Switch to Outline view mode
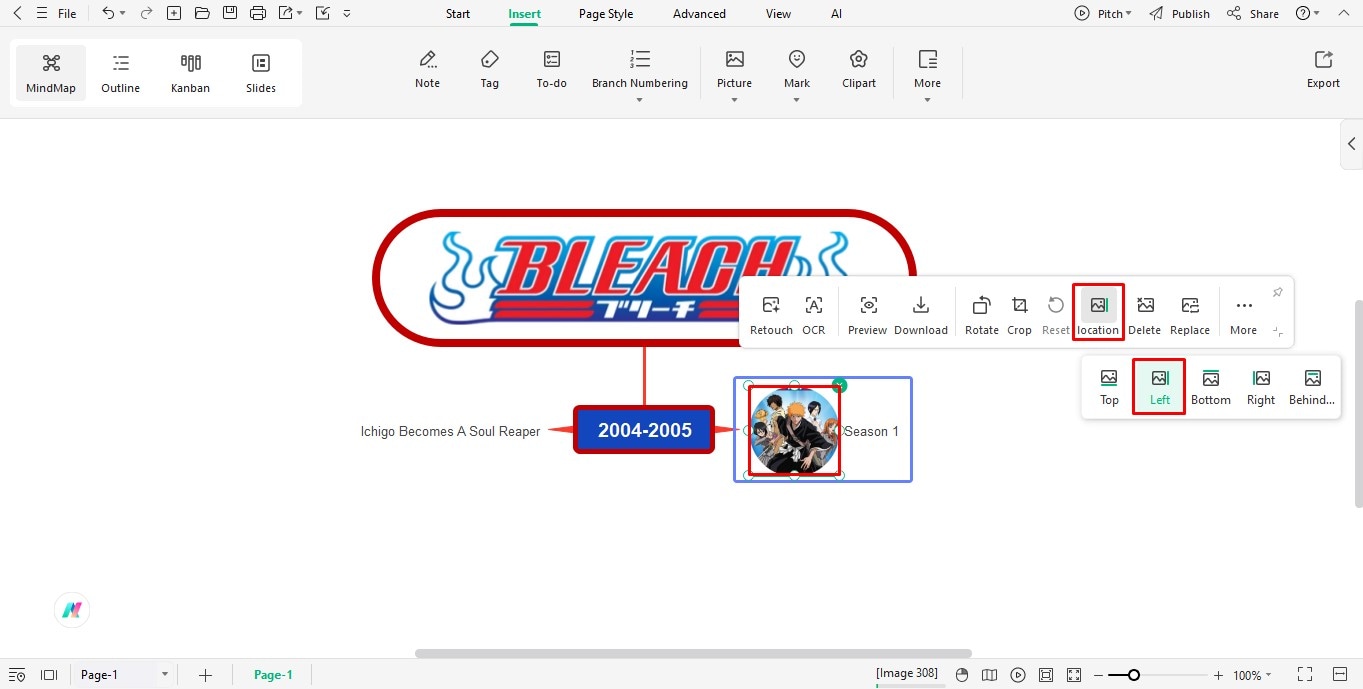Viewport: 1363px width, 689px height. (x=121, y=73)
